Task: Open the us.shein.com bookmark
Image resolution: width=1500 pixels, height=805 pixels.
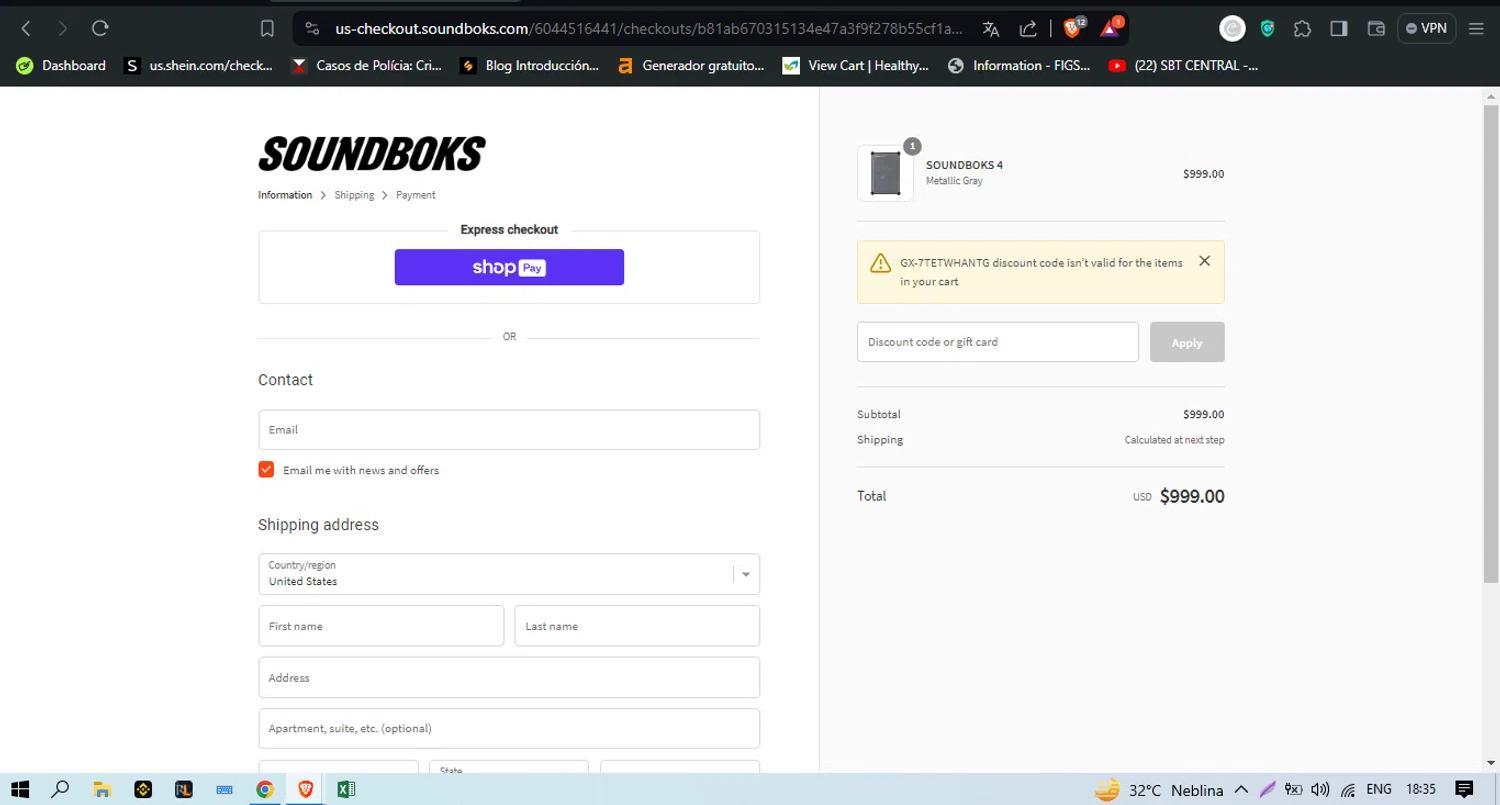Action: (198, 65)
